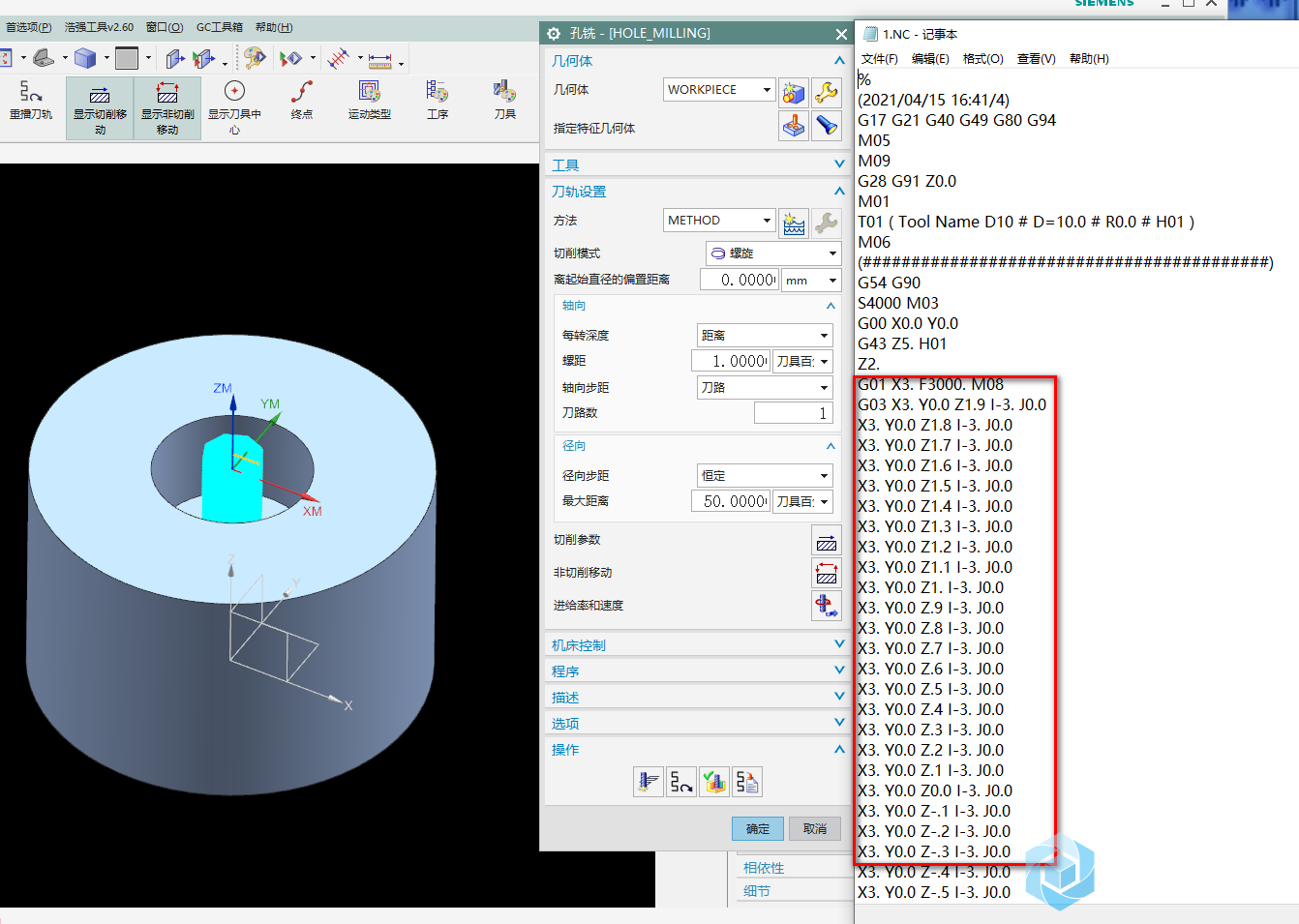Open the 窗口(O) window menu
This screenshot has height=924, width=1299.
(x=165, y=27)
